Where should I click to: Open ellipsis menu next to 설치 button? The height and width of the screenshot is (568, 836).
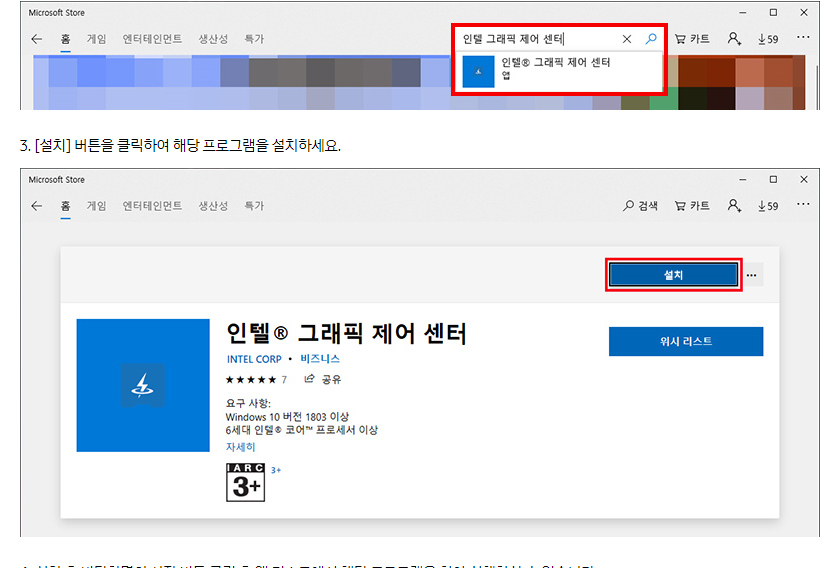click(x=752, y=275)
